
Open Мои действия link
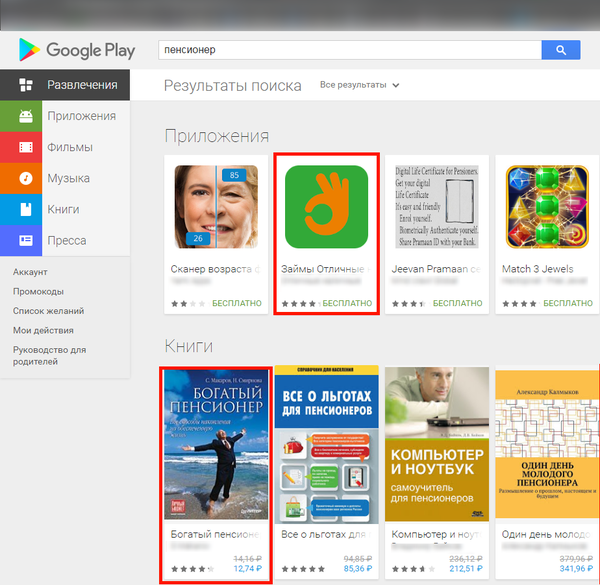(43, 330)
